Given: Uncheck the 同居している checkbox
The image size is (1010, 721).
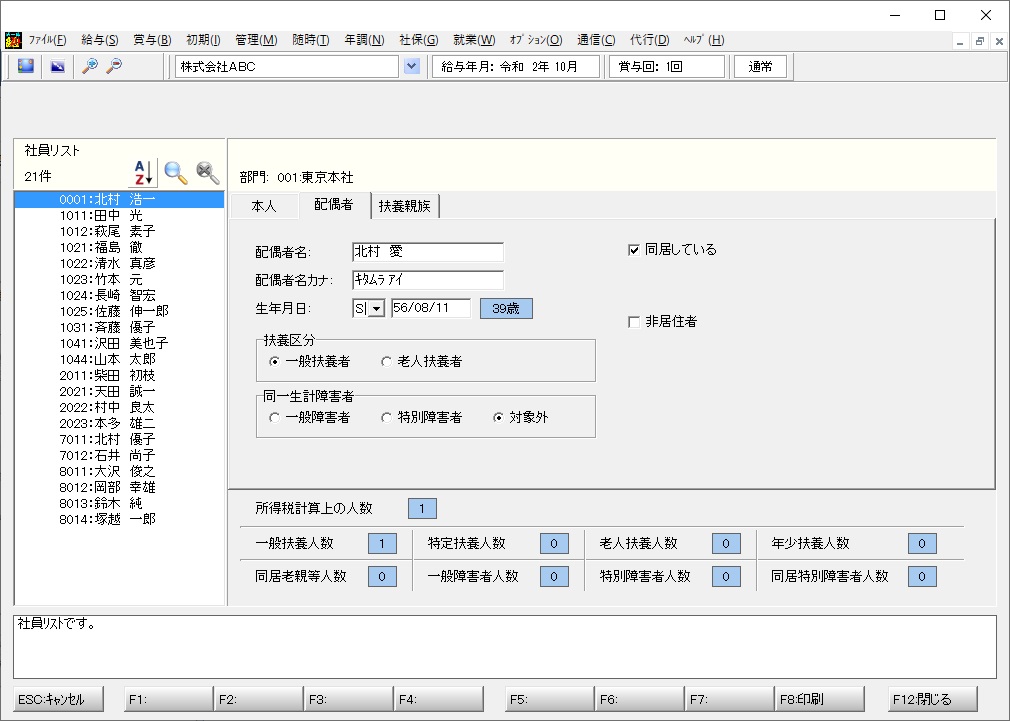Looking at the screenshot, I should click(634, 250).
